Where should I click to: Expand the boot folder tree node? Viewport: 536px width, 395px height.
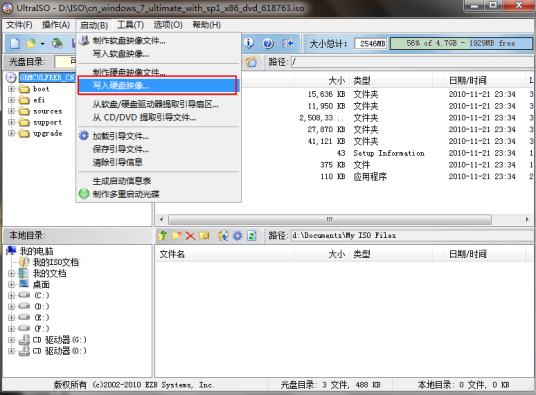[11, 89]
